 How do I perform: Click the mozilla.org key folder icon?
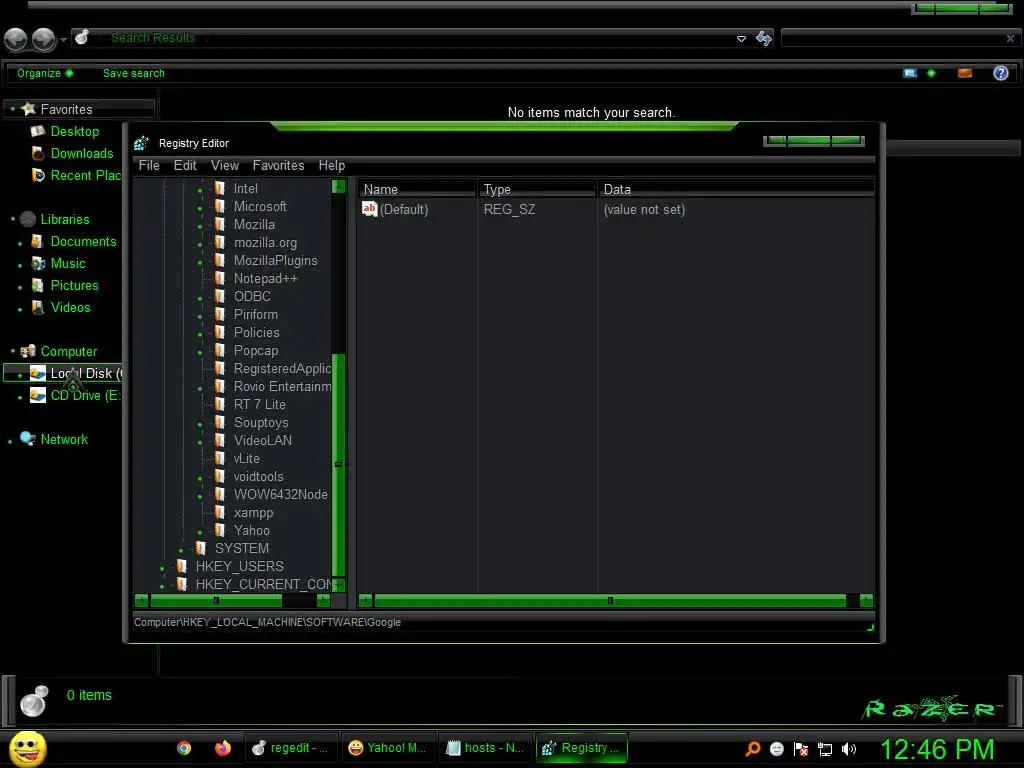[220, 242]
